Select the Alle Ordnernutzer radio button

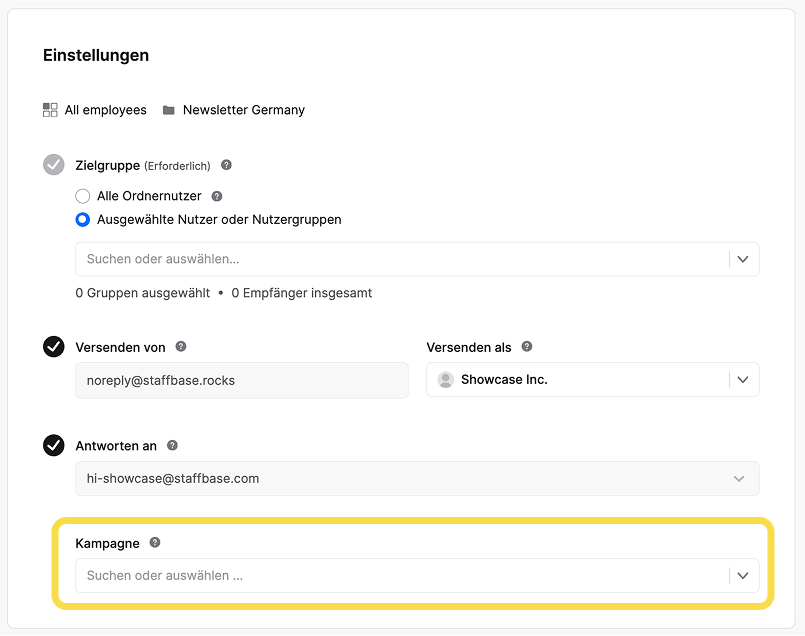83,196
